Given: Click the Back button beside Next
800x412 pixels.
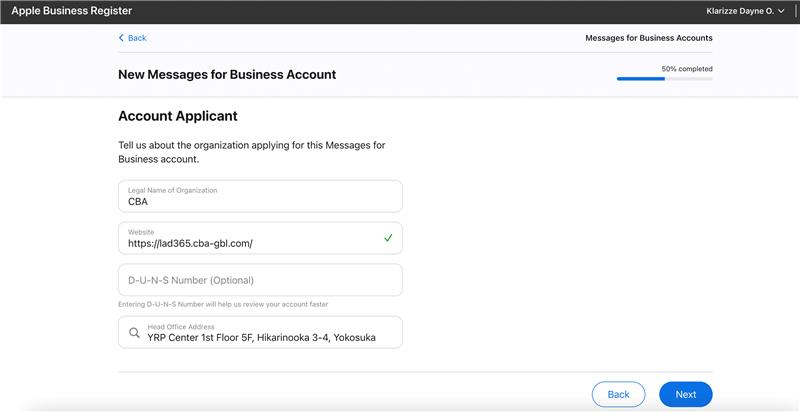Looking at the screenshot, I should [618, 394].
